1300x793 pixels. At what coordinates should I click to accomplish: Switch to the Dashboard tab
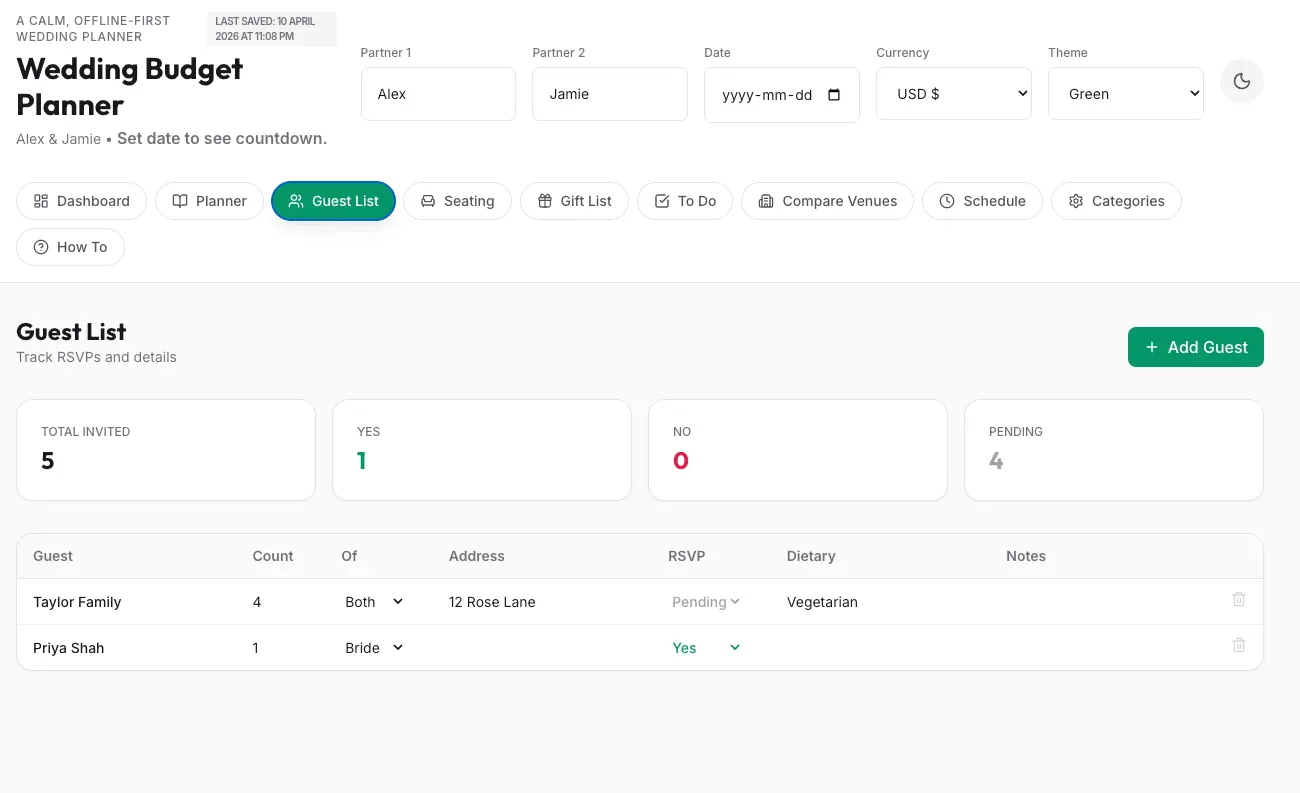81,201
